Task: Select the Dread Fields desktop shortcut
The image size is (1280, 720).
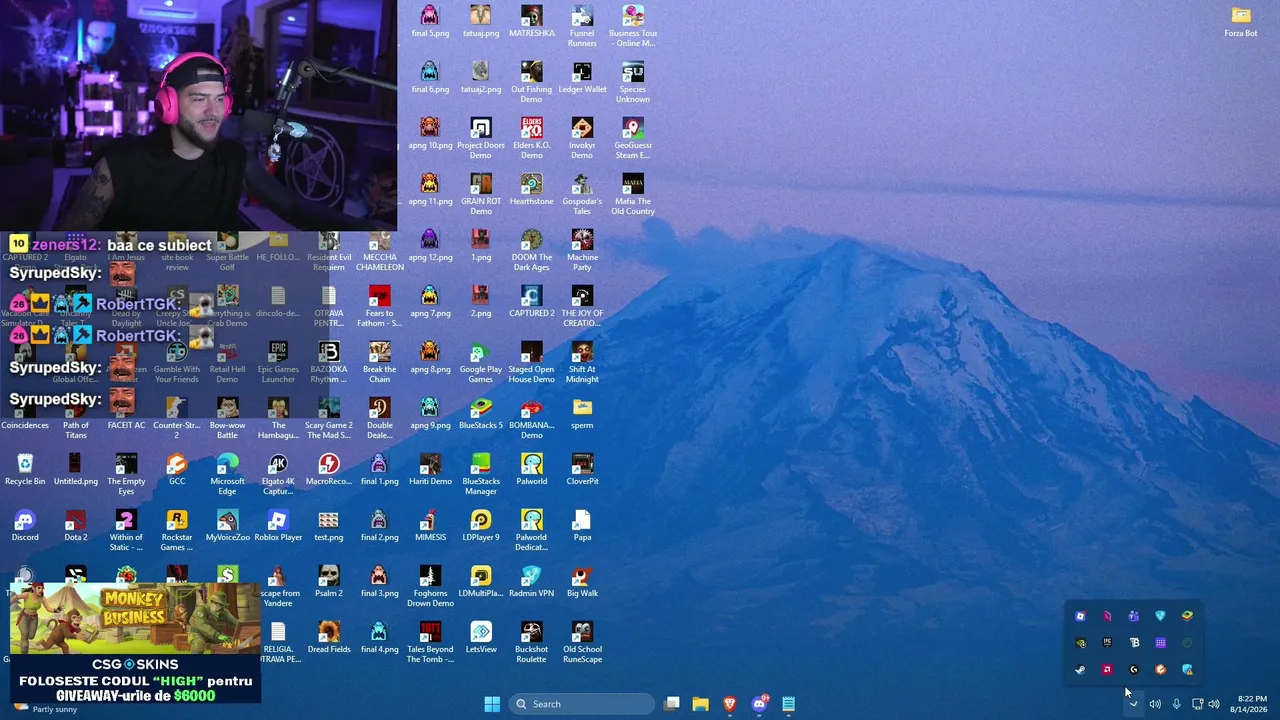Action: (329, 638)
